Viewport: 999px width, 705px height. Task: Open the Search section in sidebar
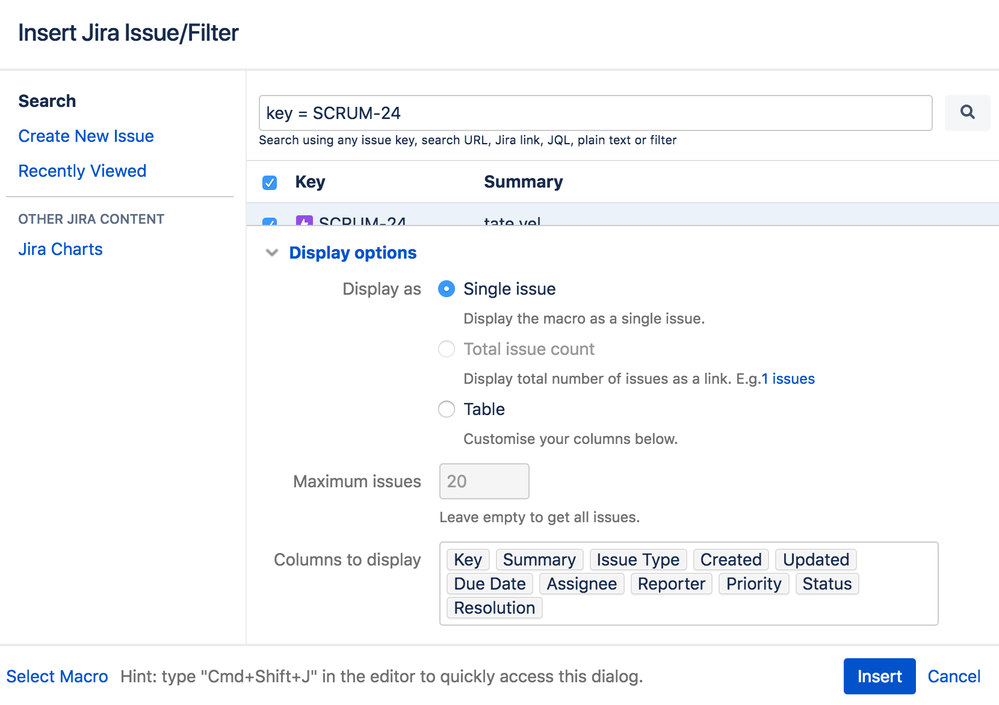pos(47,101)
